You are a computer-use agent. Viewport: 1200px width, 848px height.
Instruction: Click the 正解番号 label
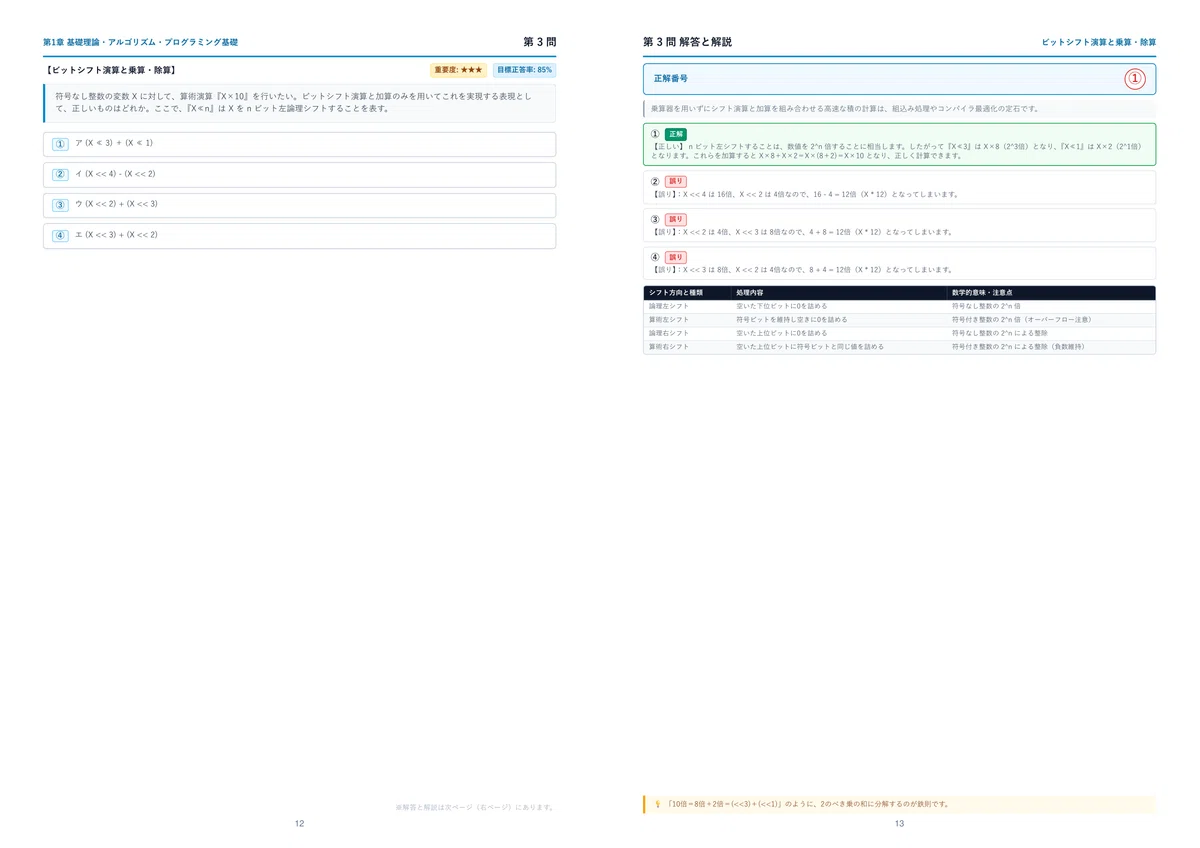pos(670,78)
